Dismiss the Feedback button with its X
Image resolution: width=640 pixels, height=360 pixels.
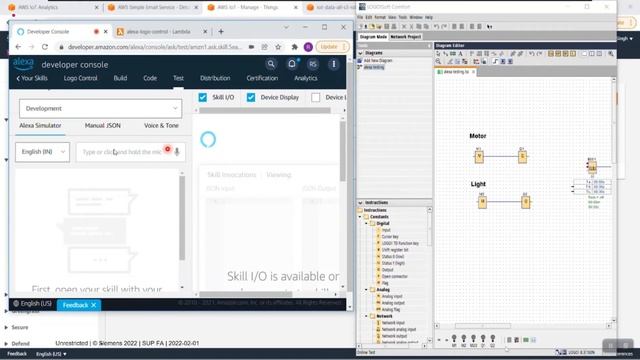[x=93, y=305]
